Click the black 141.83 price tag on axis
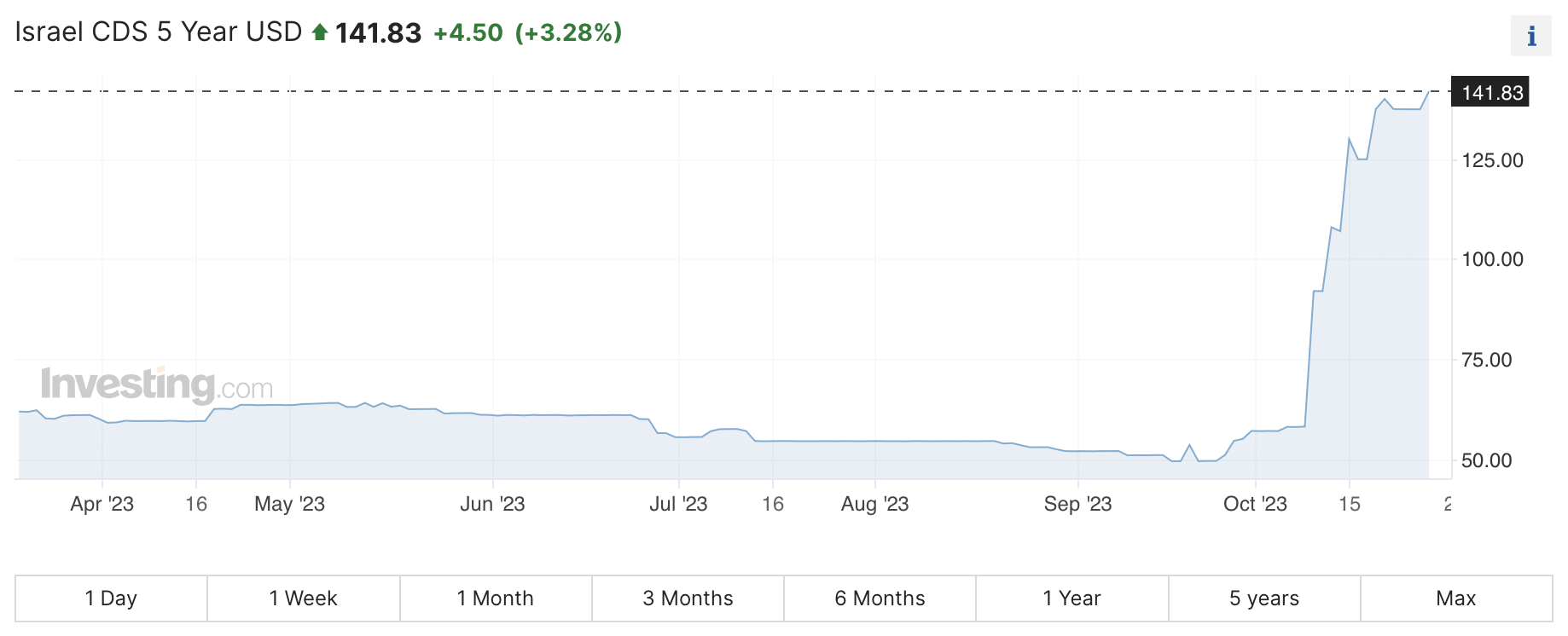The width and height of the screenshot is (1568, 636). 1491,92
